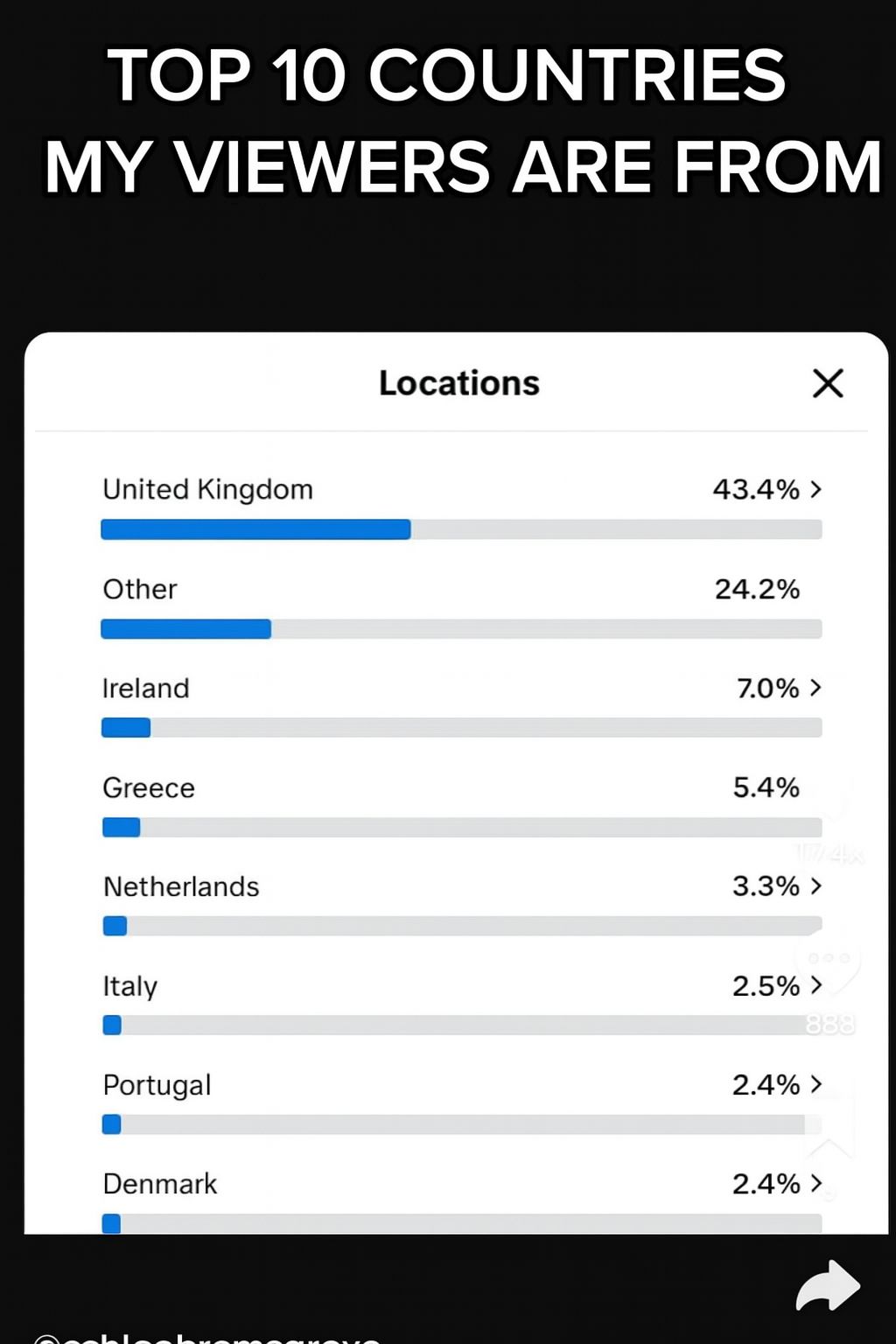The height and width of the screenshot is (1344, 896).
Task: Open Denmark 2.4% details chevron
Action: 815,1183
